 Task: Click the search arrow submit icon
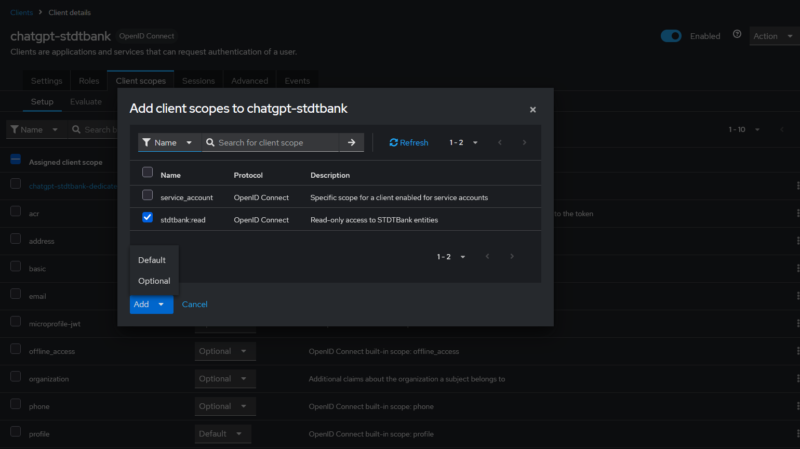[x=352, y=142]
